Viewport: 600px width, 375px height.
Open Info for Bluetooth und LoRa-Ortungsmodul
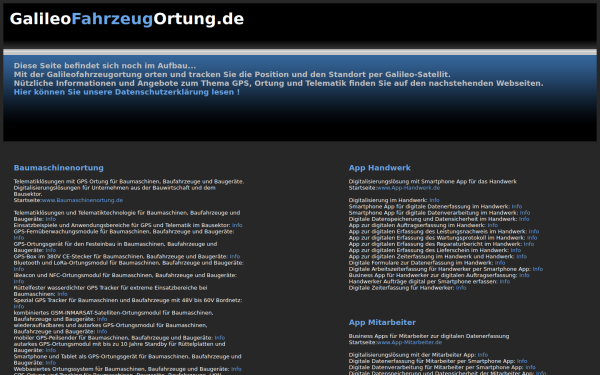(19, 269)
